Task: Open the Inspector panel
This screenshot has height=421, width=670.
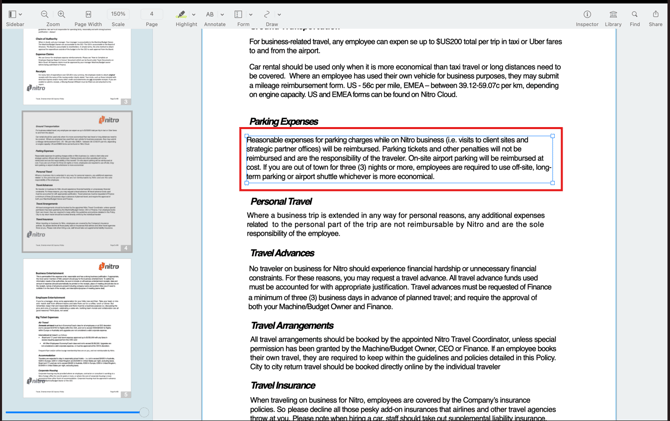Action: coord(587,14)
